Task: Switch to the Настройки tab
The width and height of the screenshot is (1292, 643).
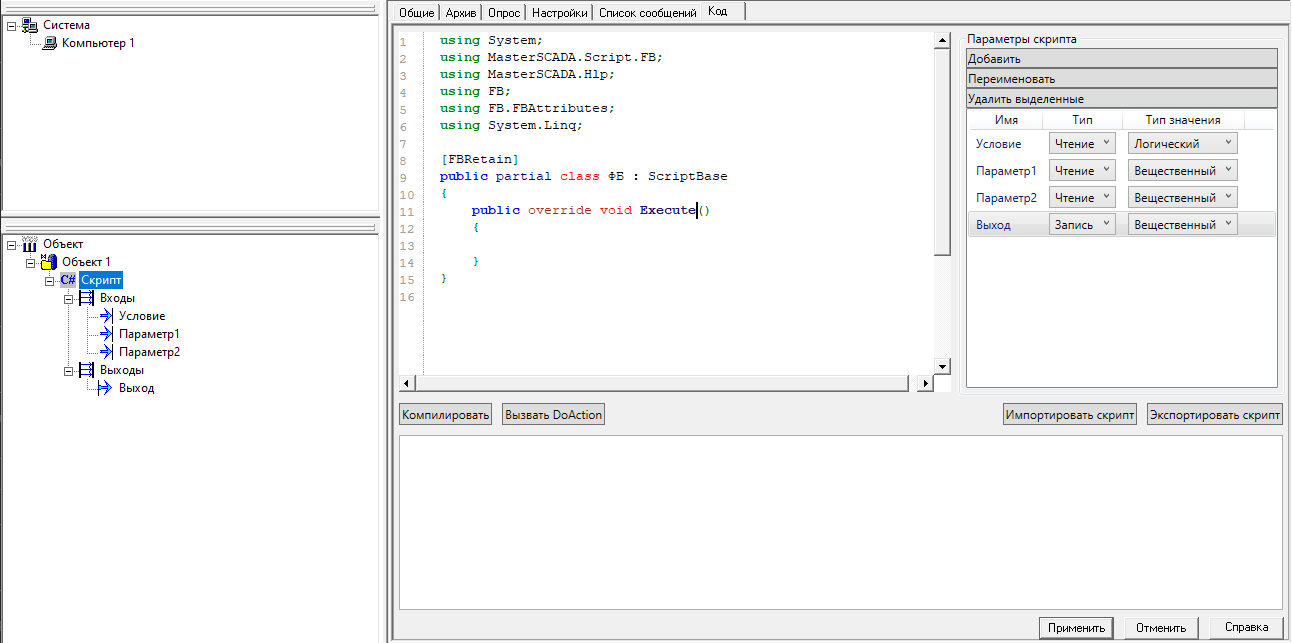Action: 559,13
